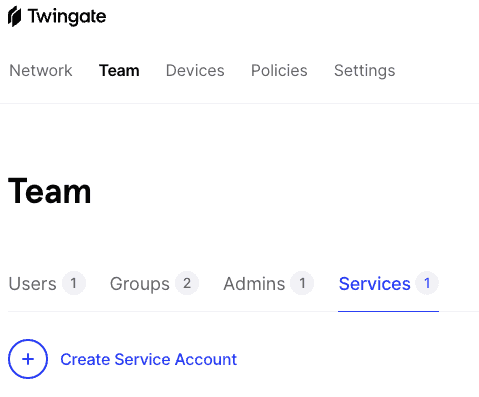This screenshot has width=479, height=397.
Task: Open the Devices section
Action: 195,70
